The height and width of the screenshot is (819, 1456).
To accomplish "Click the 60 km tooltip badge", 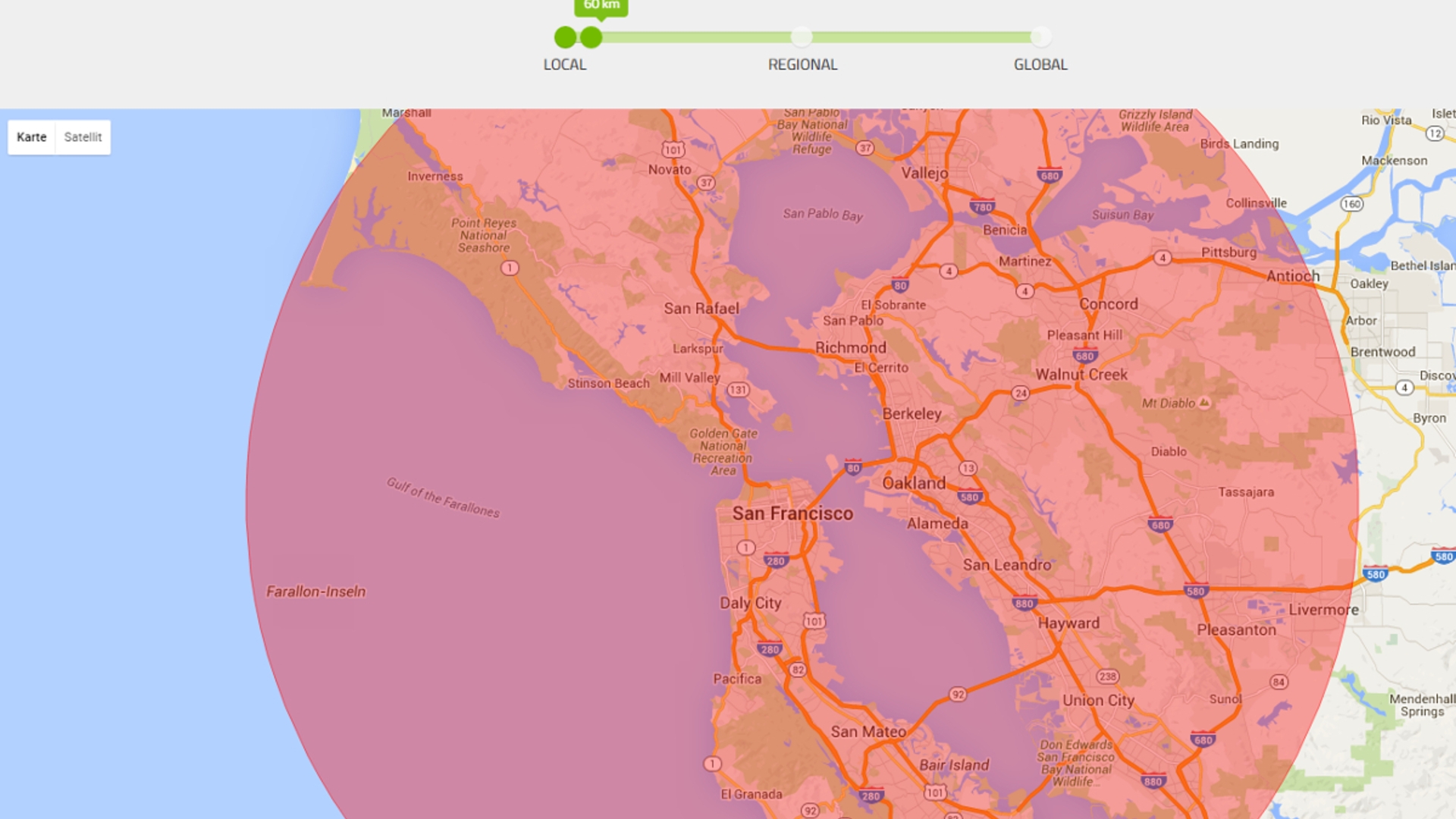I will tap(601, 7).
